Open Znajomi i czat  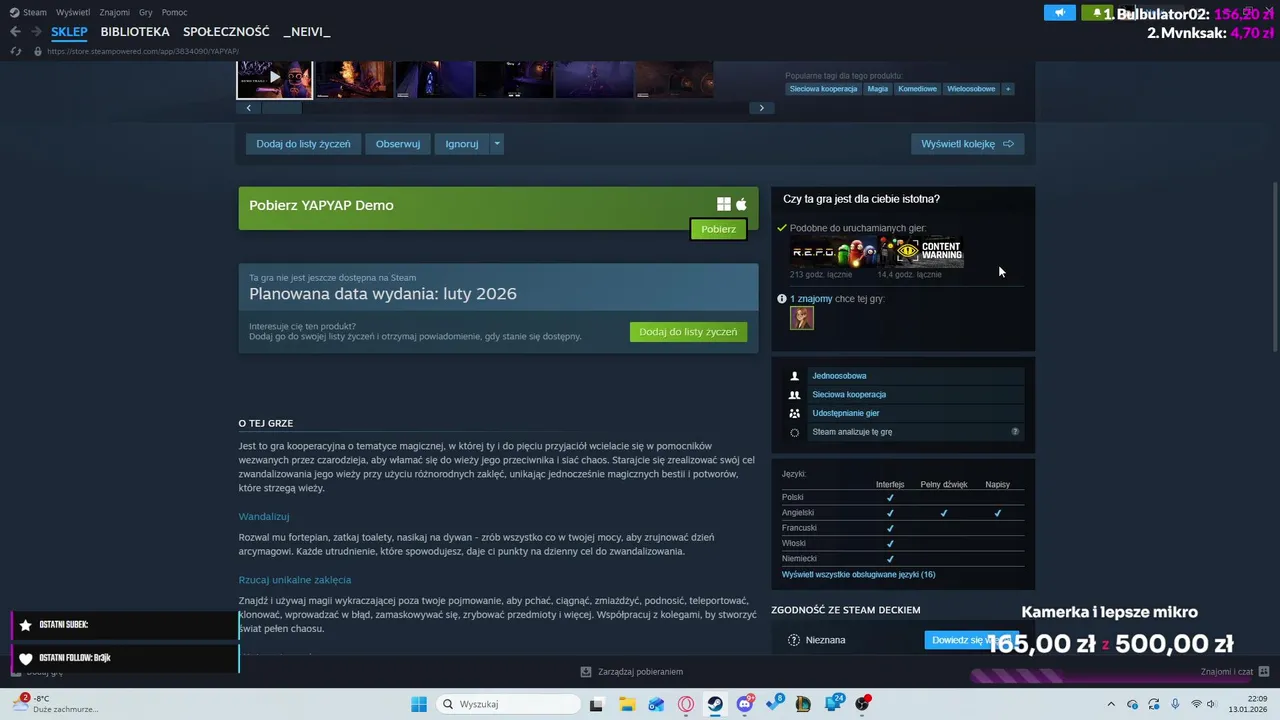pyautogui.click(x=1235, y=672)
